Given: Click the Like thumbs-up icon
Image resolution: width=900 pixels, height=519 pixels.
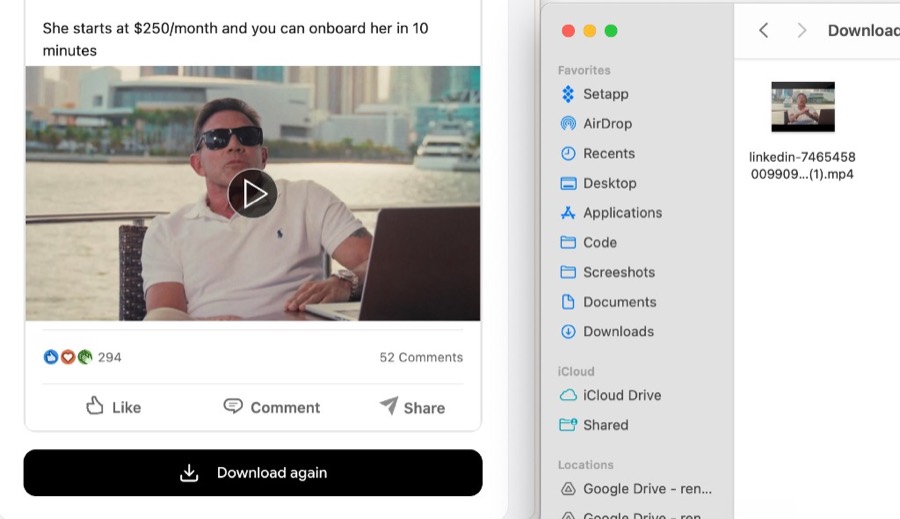Looking at the screenshot, I should [95, 406].
